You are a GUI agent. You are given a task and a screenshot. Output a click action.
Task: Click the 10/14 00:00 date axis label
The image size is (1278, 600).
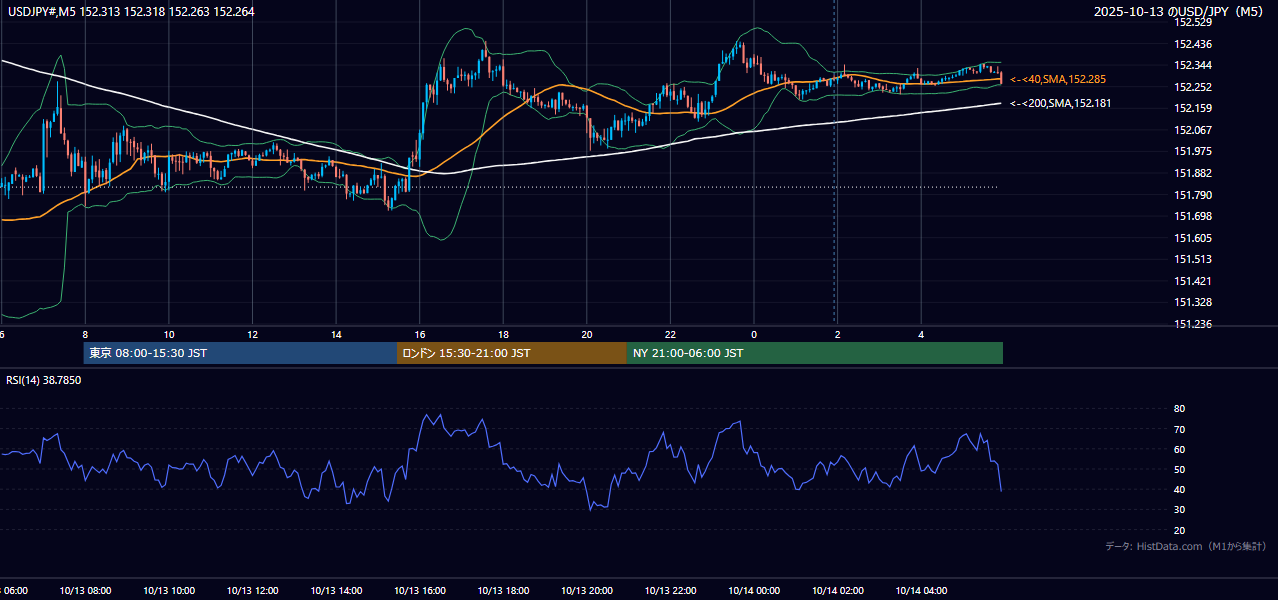pyautogui.click(x=754, y=591)
